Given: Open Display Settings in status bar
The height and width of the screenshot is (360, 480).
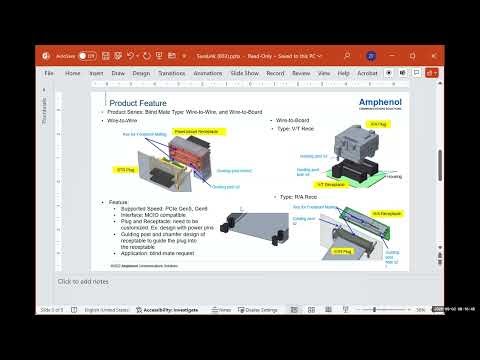Looking at the screenshot, I should click(258, 310).
